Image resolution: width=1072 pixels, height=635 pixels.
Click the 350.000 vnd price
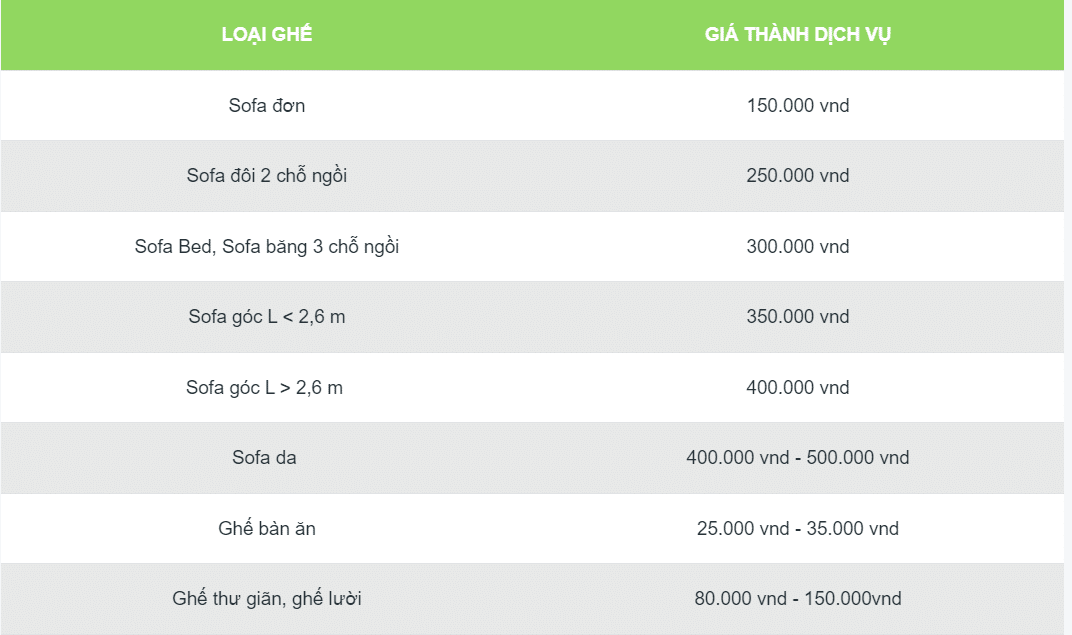click(798, 316)
